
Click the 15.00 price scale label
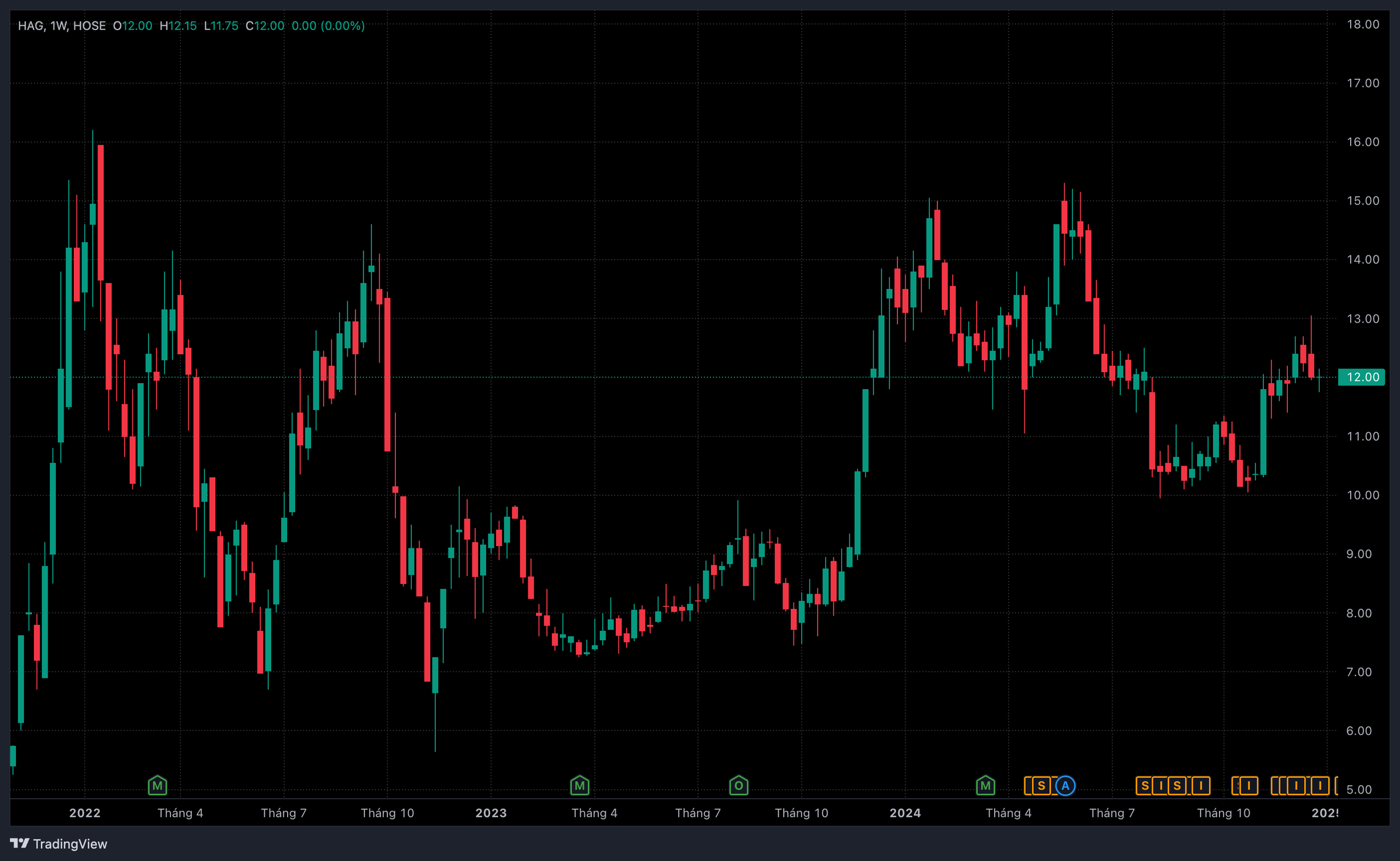1363,201
